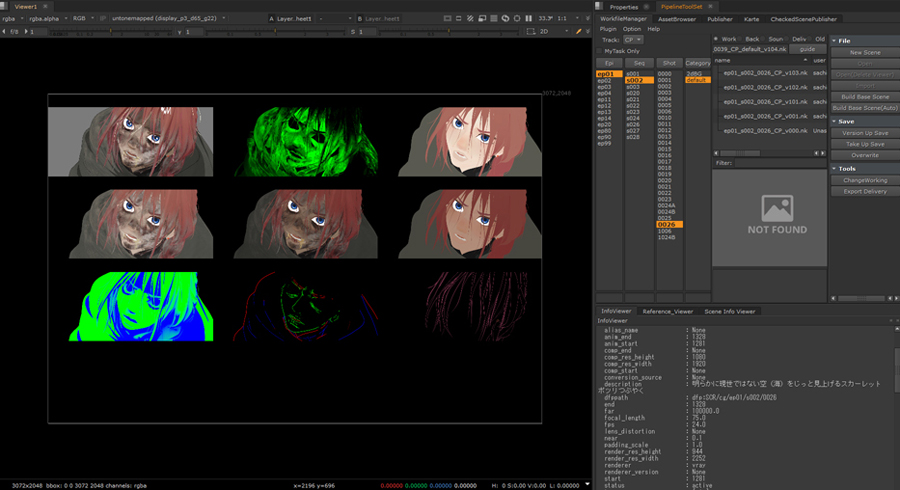
Task: Click the gain f/8 left arrow
Action: click(x=5, y=32)
